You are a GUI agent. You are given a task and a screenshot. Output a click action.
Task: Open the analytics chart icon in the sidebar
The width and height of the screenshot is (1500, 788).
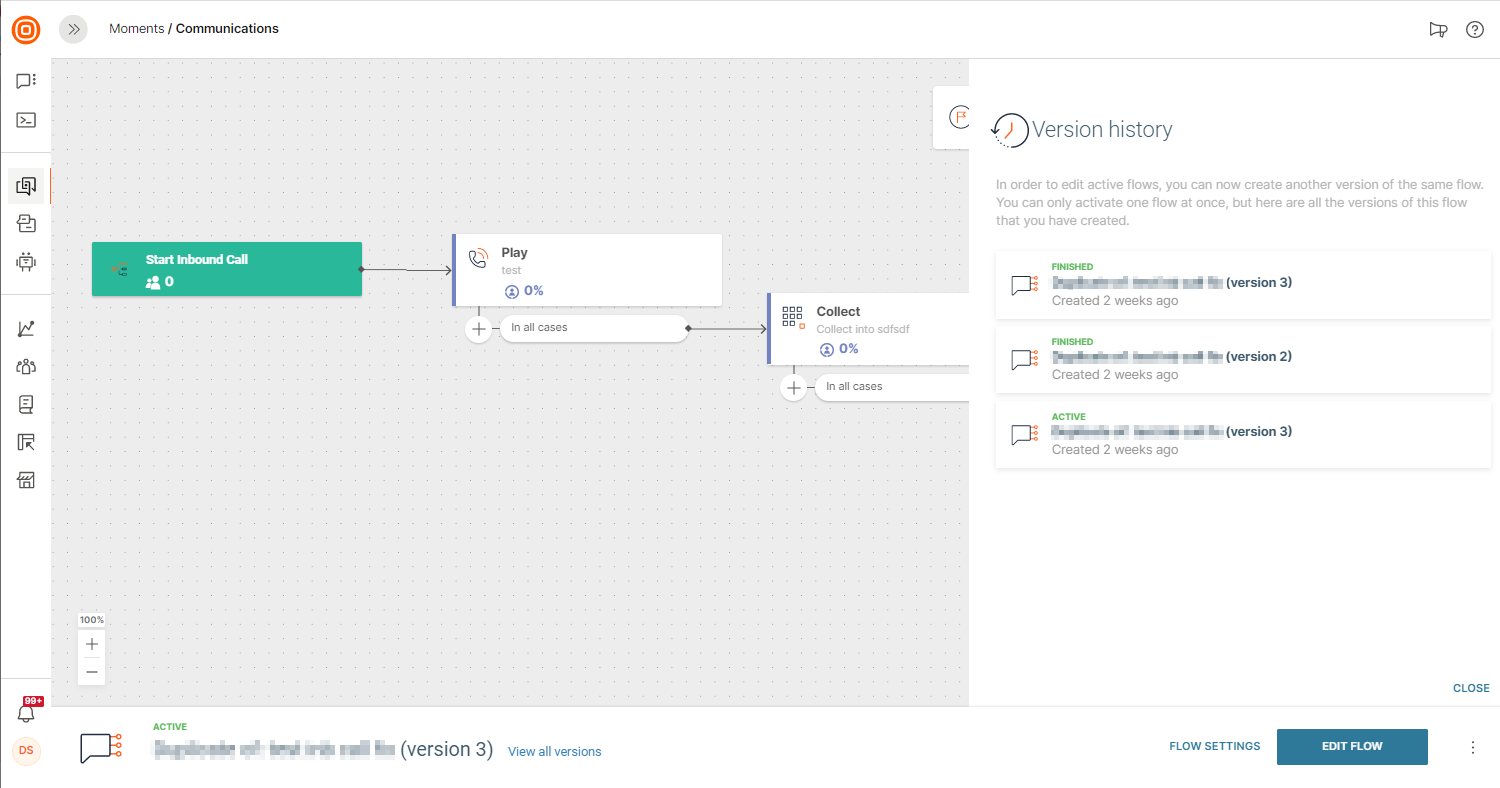point(26,329)
